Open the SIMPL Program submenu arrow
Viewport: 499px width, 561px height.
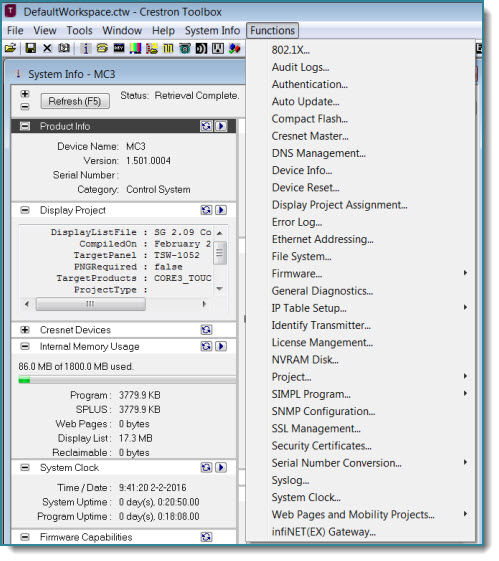[x=465, y=393]
